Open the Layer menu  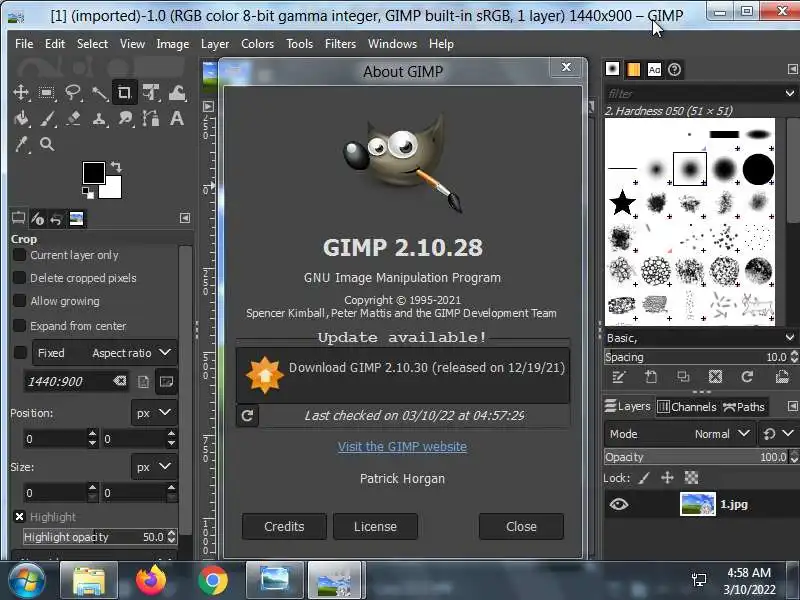click(x=215, y=44)
